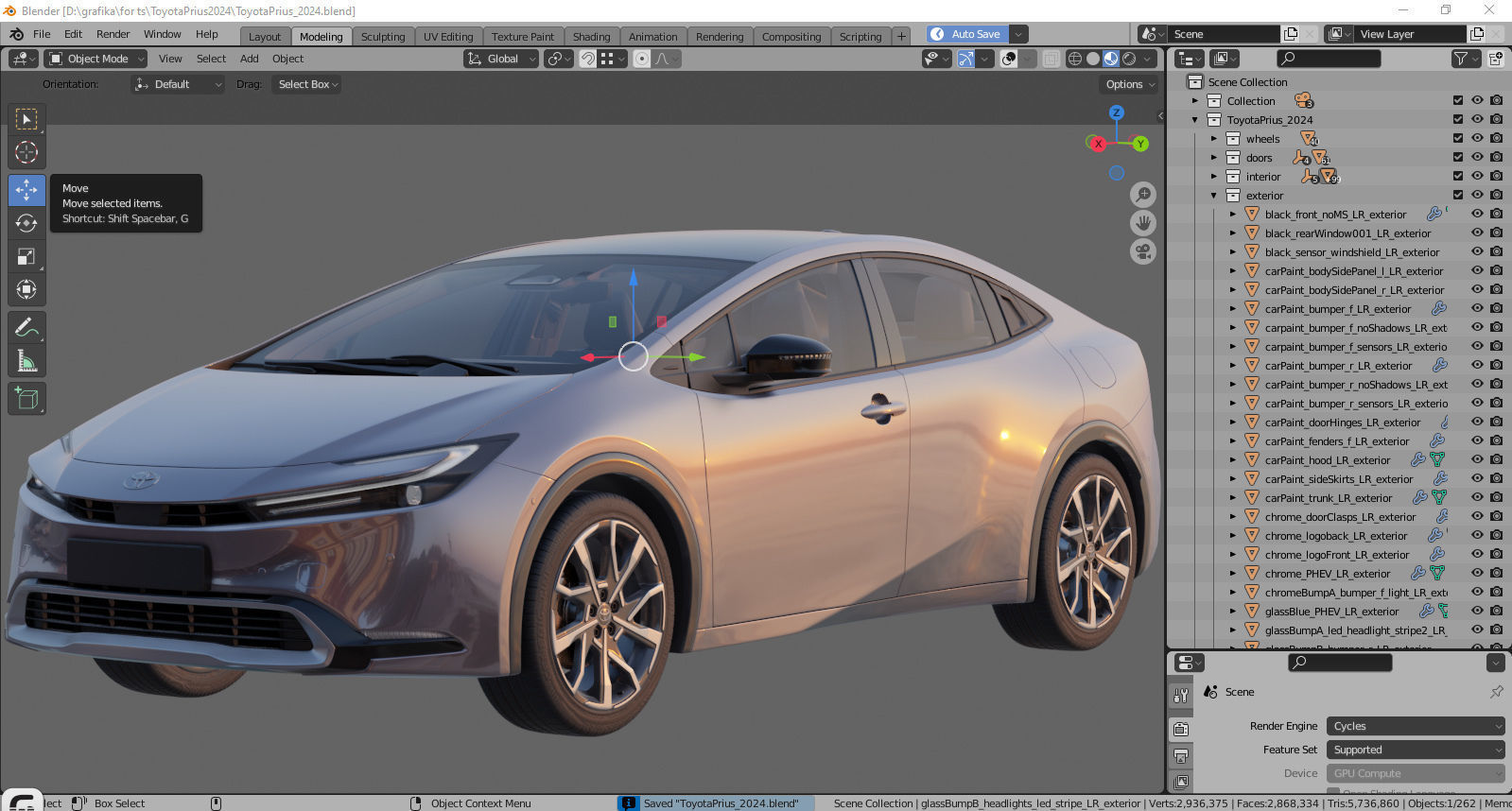Click the red X axis move arrow

pyautogui.click(x=589, y=357)
